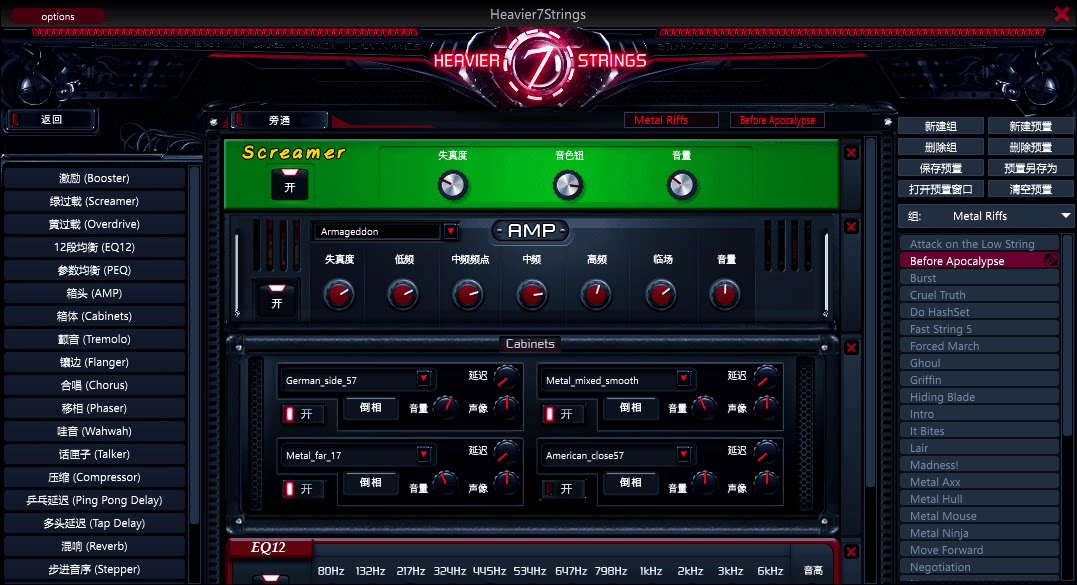Image resolution: width=1077 pixels, height=585 pixels.
Task: Adjust American_close57 cabinet 声像 knob
Action: tap(766, 482)
